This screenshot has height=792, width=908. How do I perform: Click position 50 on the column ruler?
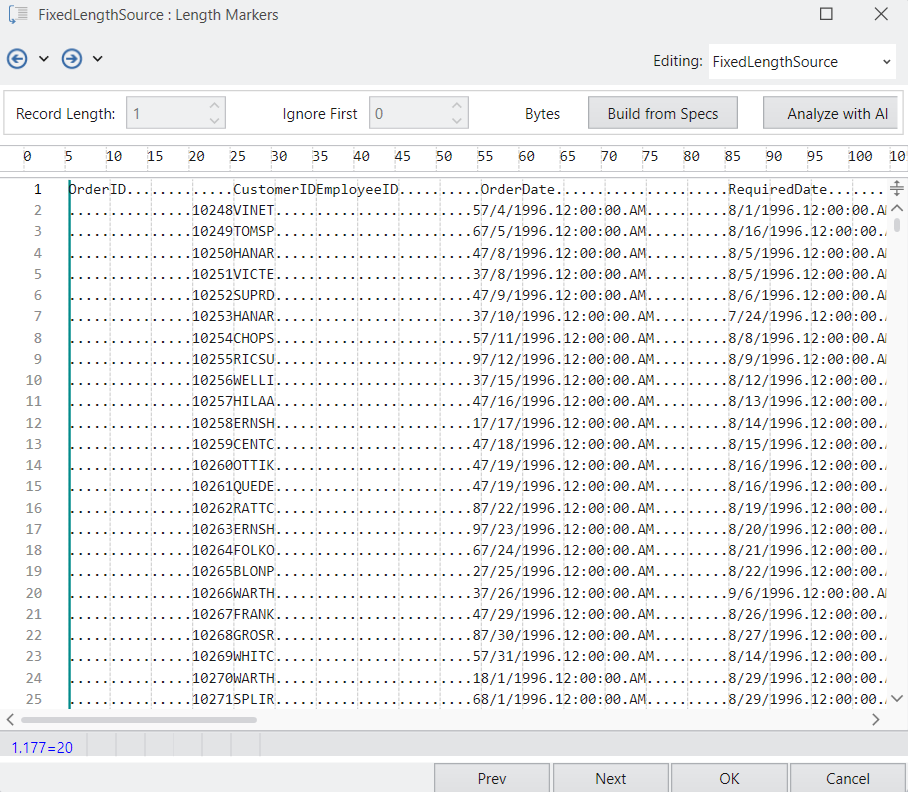coord(444,157)
